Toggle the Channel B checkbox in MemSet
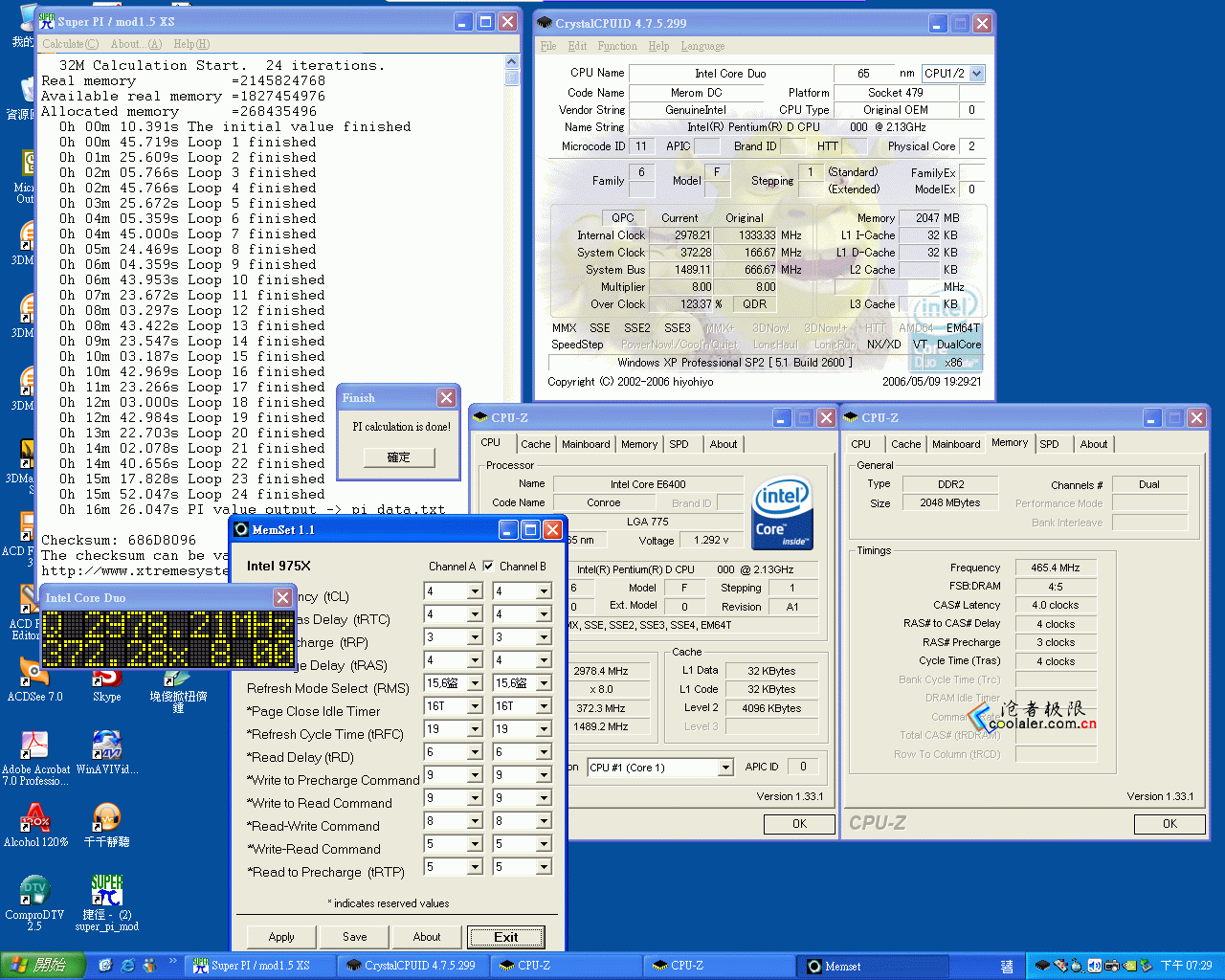The width and height of the screenshot is (1225, 980). click(489, 566)
